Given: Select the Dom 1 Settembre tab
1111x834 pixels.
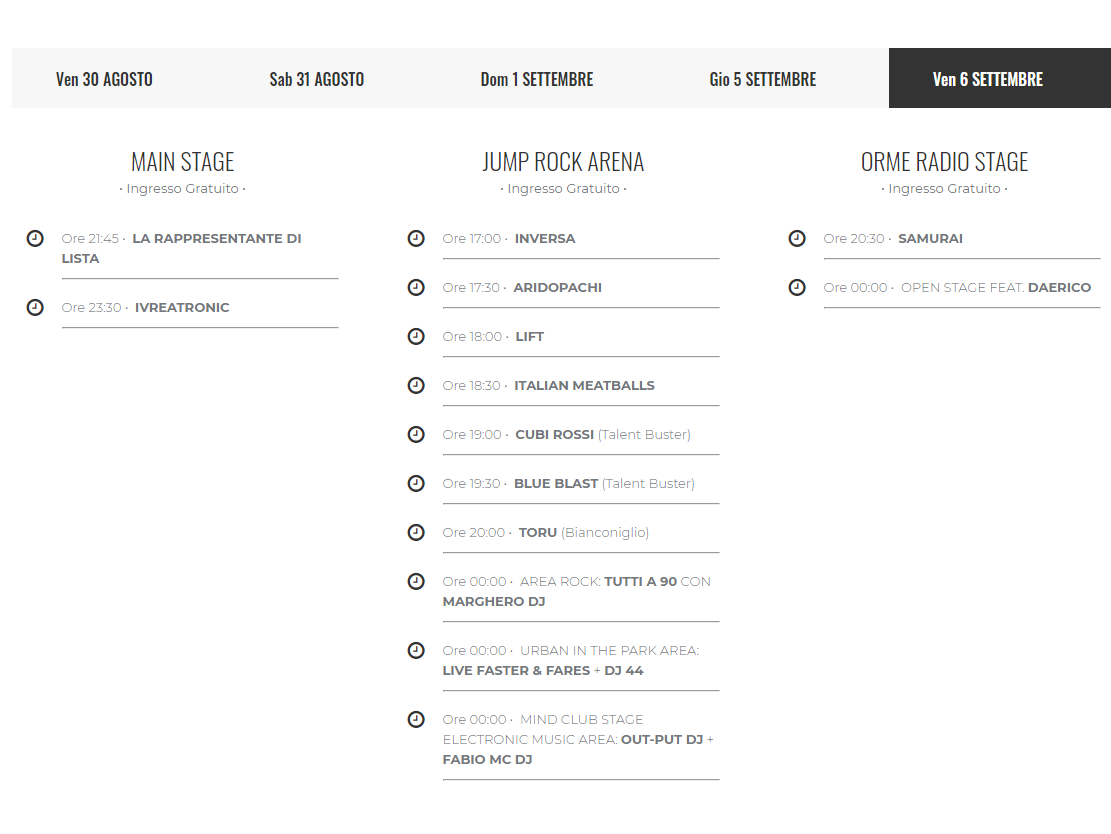Looking at the screenshot, I should [536, 79].
